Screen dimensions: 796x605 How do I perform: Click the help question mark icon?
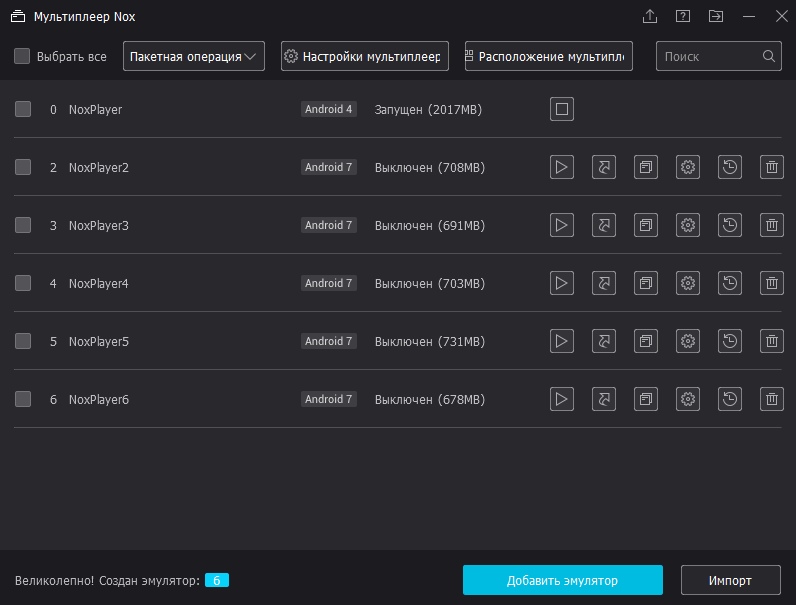pos(683,16)
